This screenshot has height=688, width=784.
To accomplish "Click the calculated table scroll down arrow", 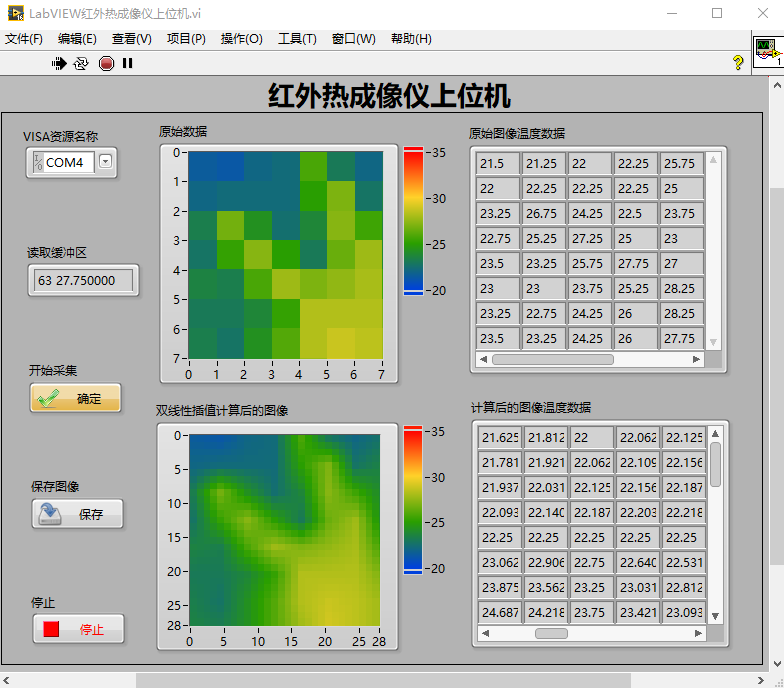I will pyautogui.click(x=716, y=616).
